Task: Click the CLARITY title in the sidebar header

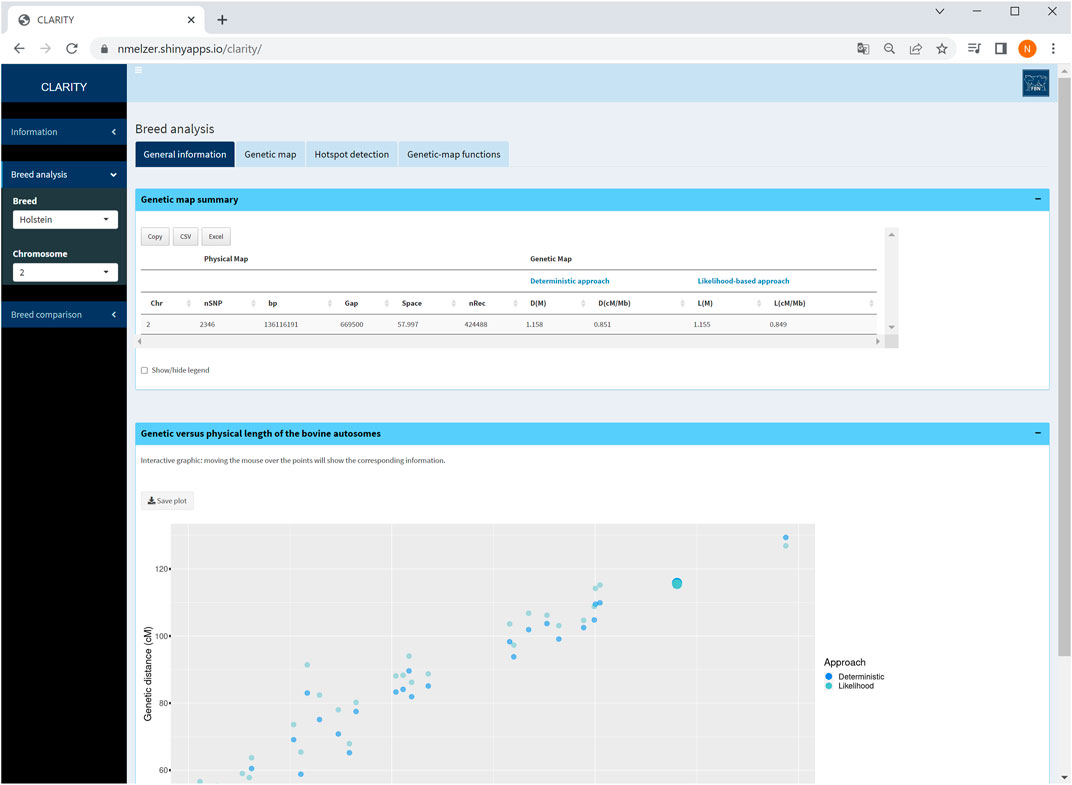Action: pos(64,87)
